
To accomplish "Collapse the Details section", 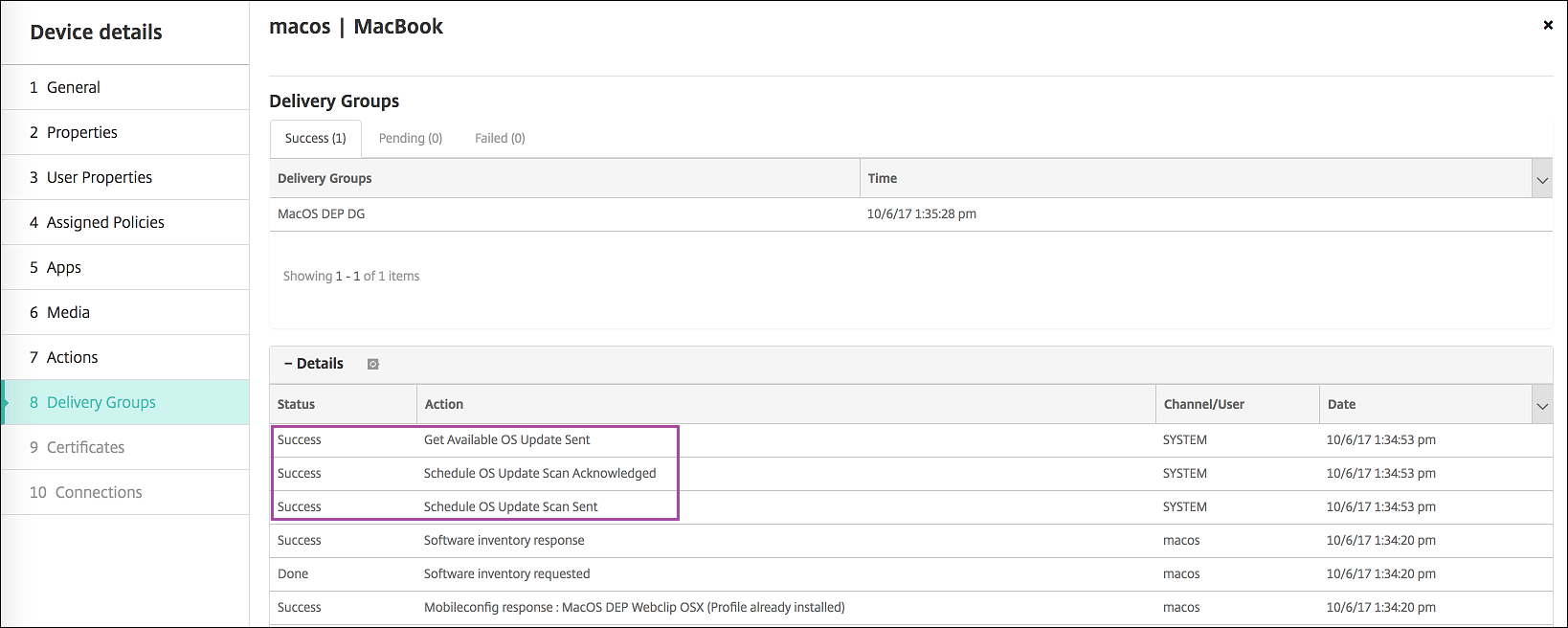I will pyautogui.click(x=314, y=364).
